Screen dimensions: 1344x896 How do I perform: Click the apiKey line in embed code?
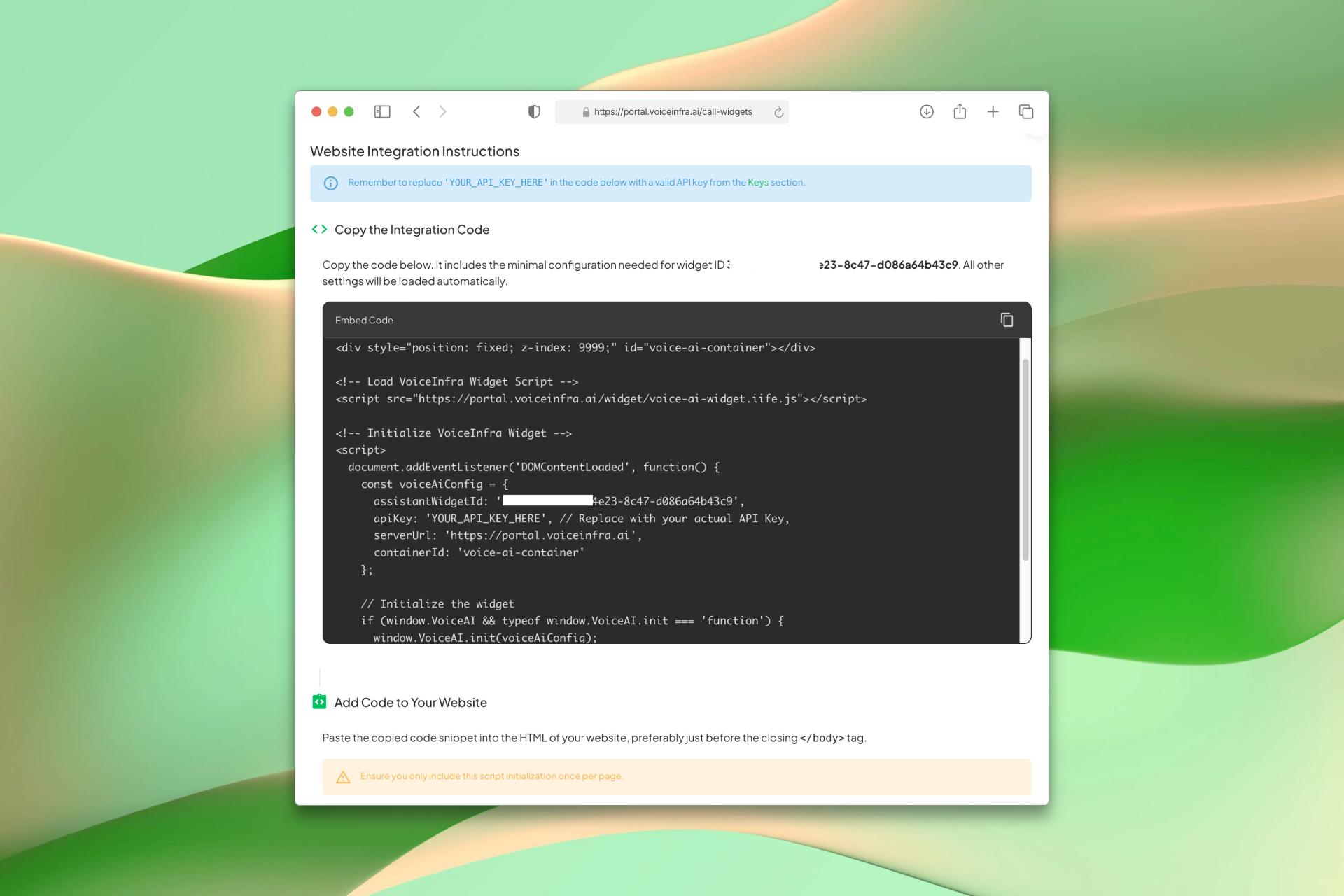click(582, 519)
